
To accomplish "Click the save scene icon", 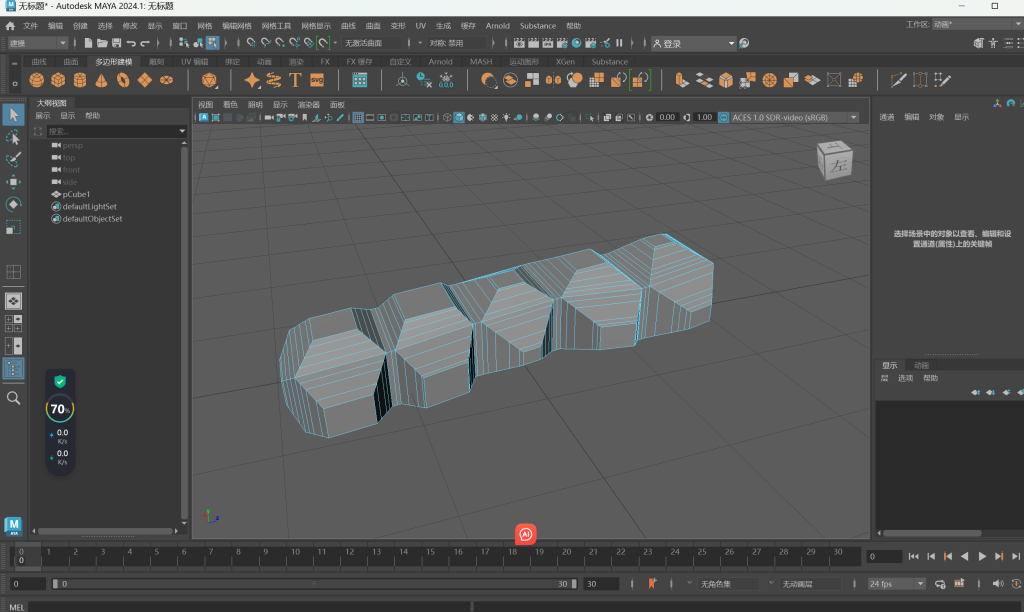I will point(116,43).
